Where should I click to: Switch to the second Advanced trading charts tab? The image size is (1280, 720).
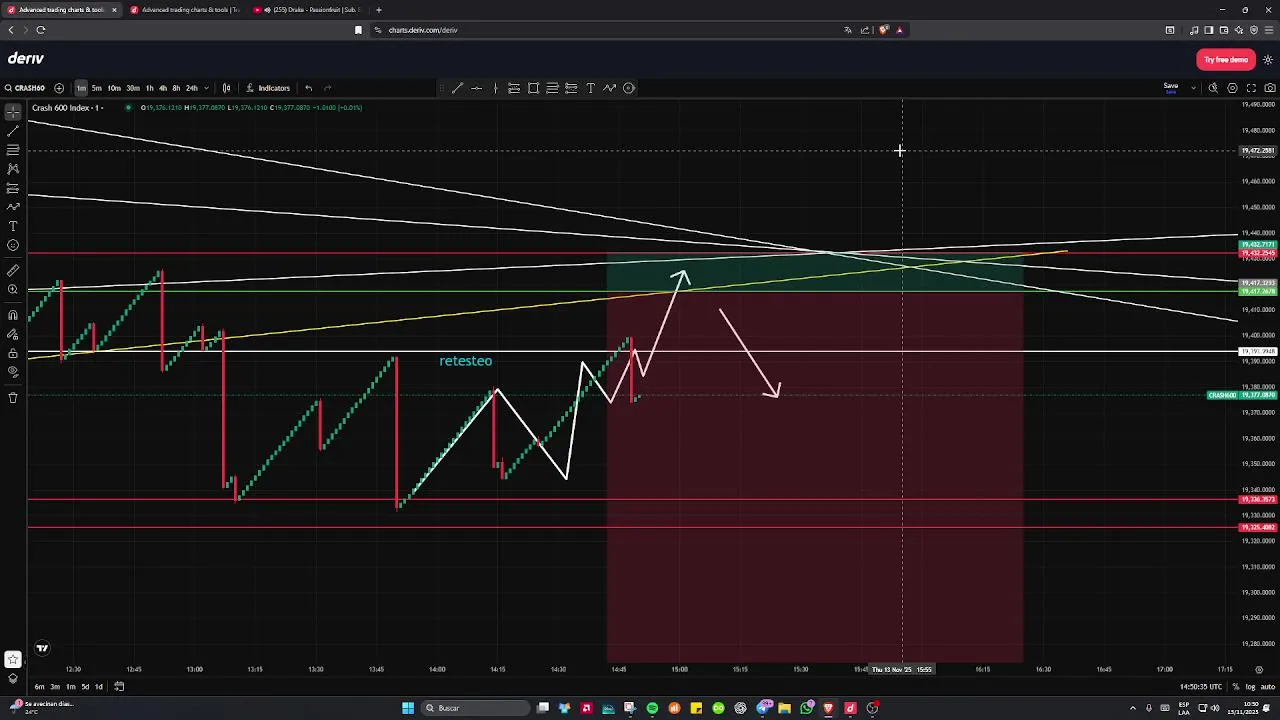pyautogui.click(x=185, y=10)
